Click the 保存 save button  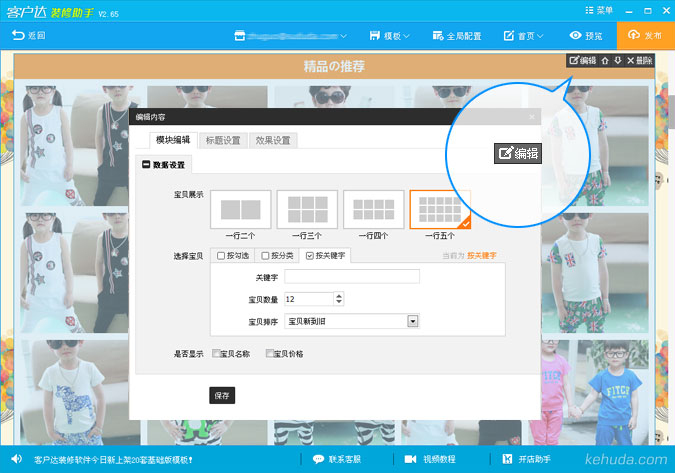pos(222,396)
